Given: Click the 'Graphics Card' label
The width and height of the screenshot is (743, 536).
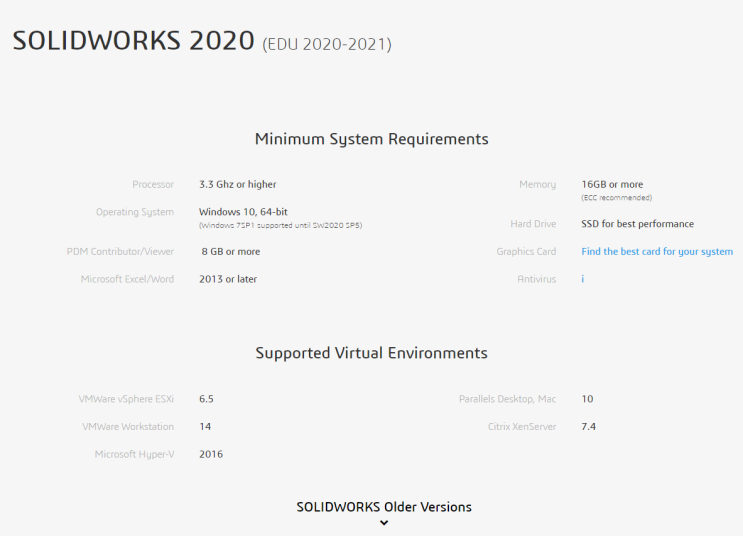Looking at the screenshot, I should (x=526, y=252).
